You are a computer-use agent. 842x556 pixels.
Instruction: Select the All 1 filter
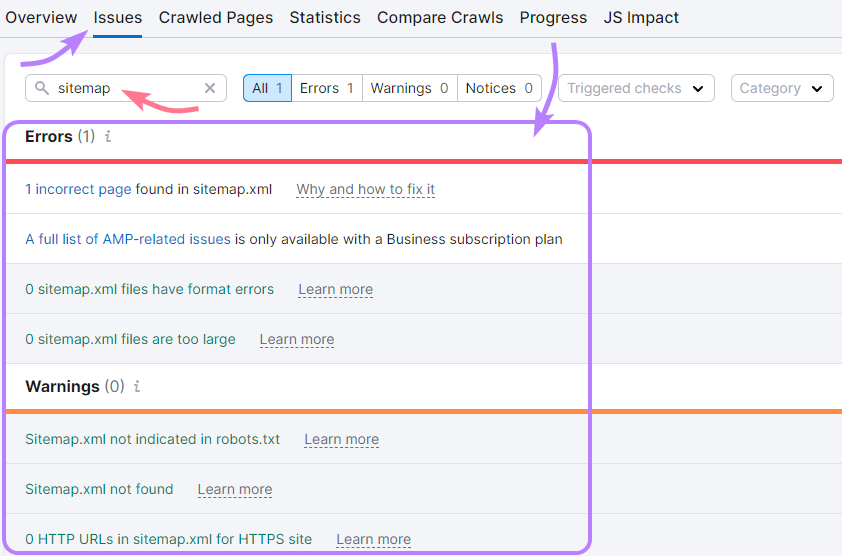click(267, 88)
